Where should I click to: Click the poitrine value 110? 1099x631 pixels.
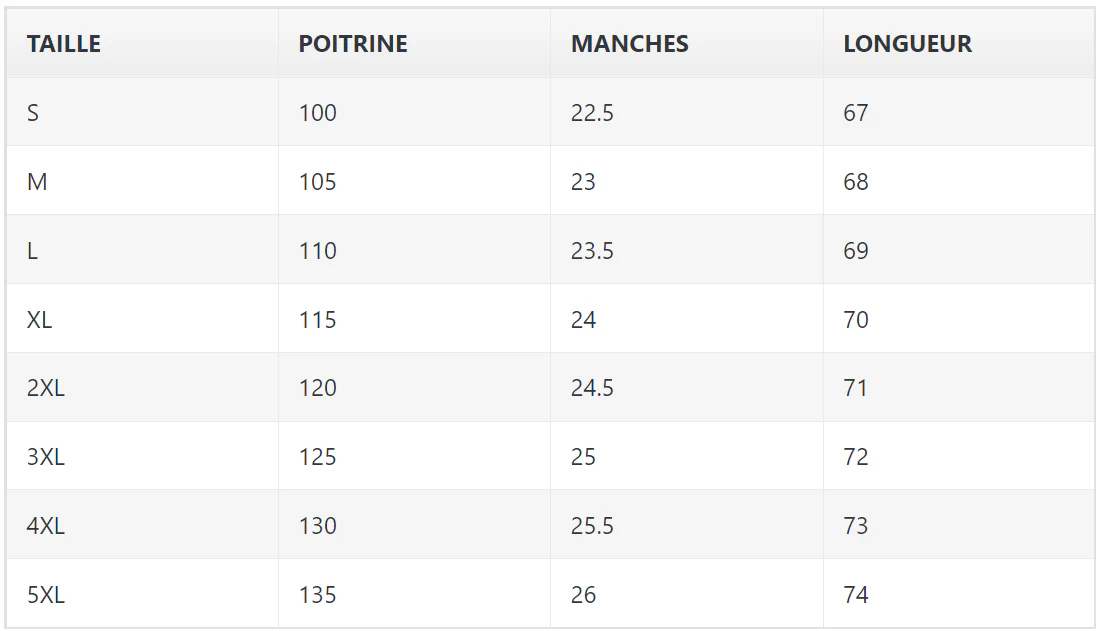318,250
